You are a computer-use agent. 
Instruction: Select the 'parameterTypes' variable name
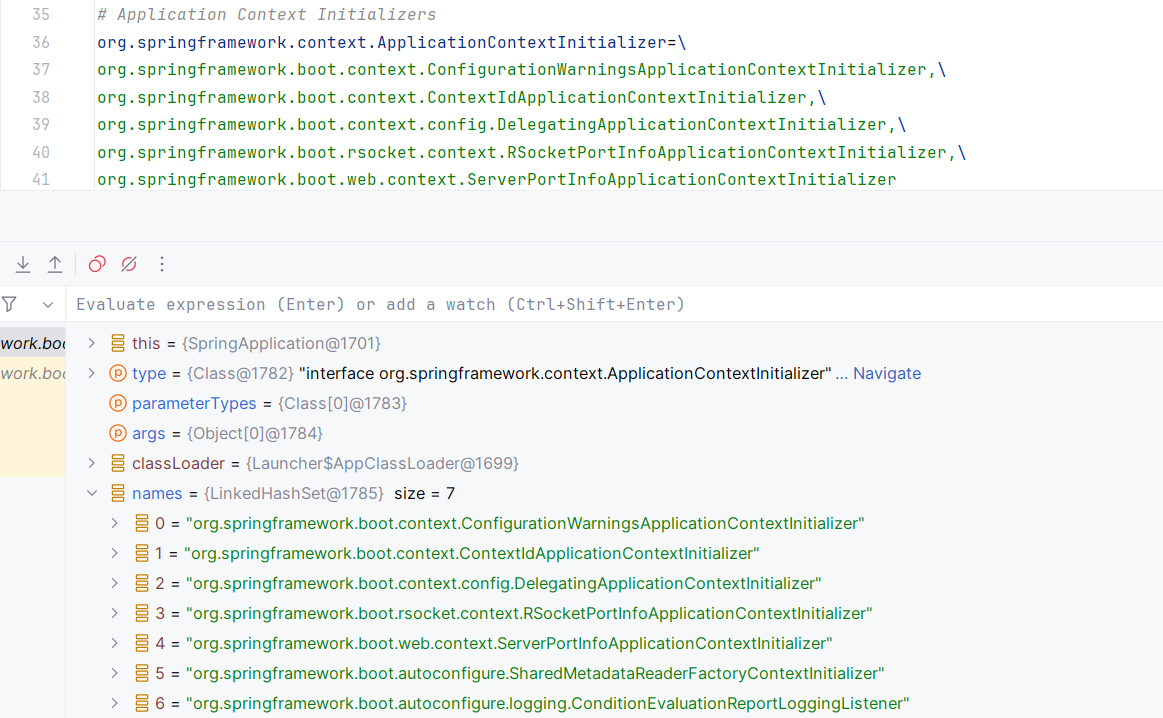coord(194,404)
